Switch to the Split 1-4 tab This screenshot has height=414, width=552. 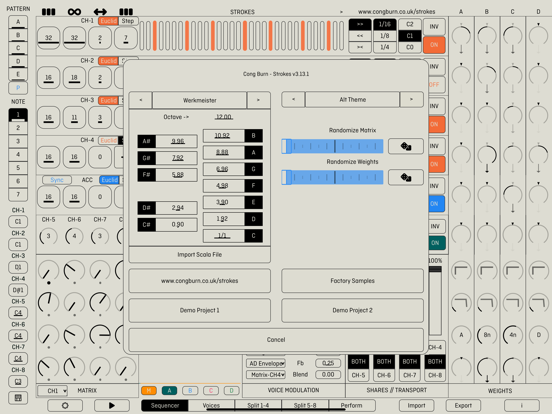[258, 406]
